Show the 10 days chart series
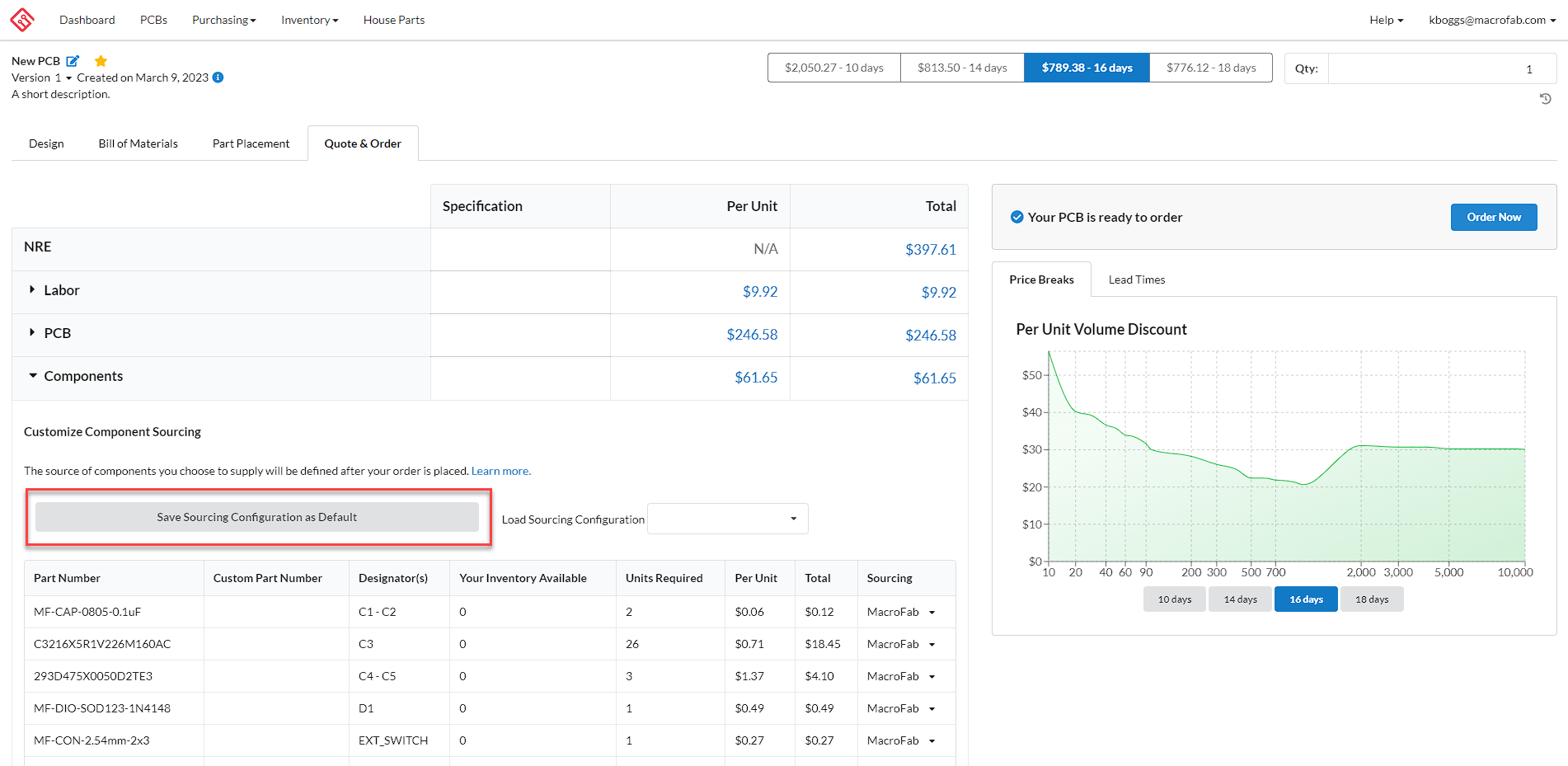 pyautogui.click(x=1174, y=599)
